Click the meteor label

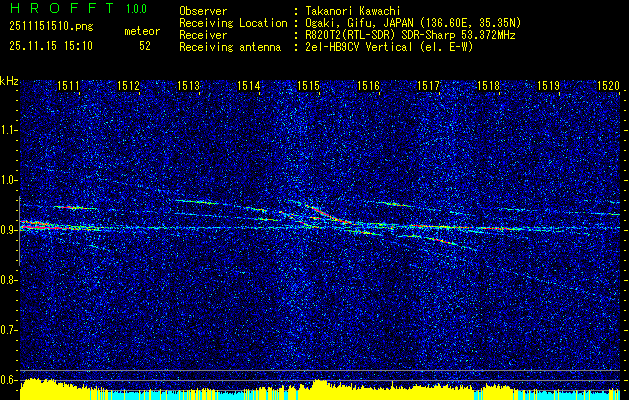pyautogui.click(x=142, y=31)
